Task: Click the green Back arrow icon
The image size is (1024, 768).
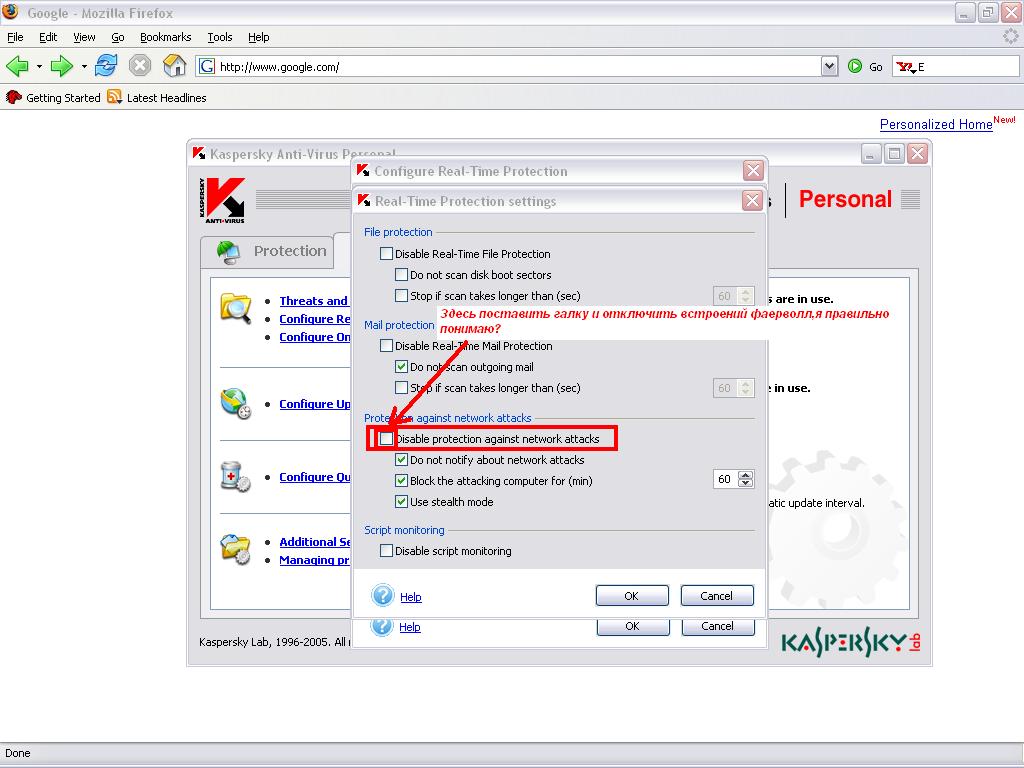Action: (x=17, y=66)
